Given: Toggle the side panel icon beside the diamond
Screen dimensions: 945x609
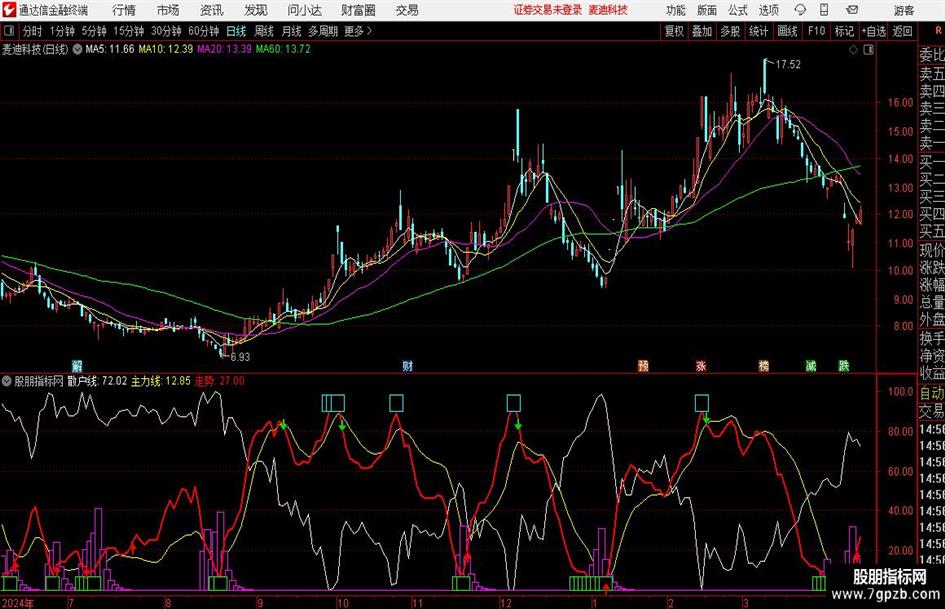Looking at the screenshot, I should click(868, 50).
